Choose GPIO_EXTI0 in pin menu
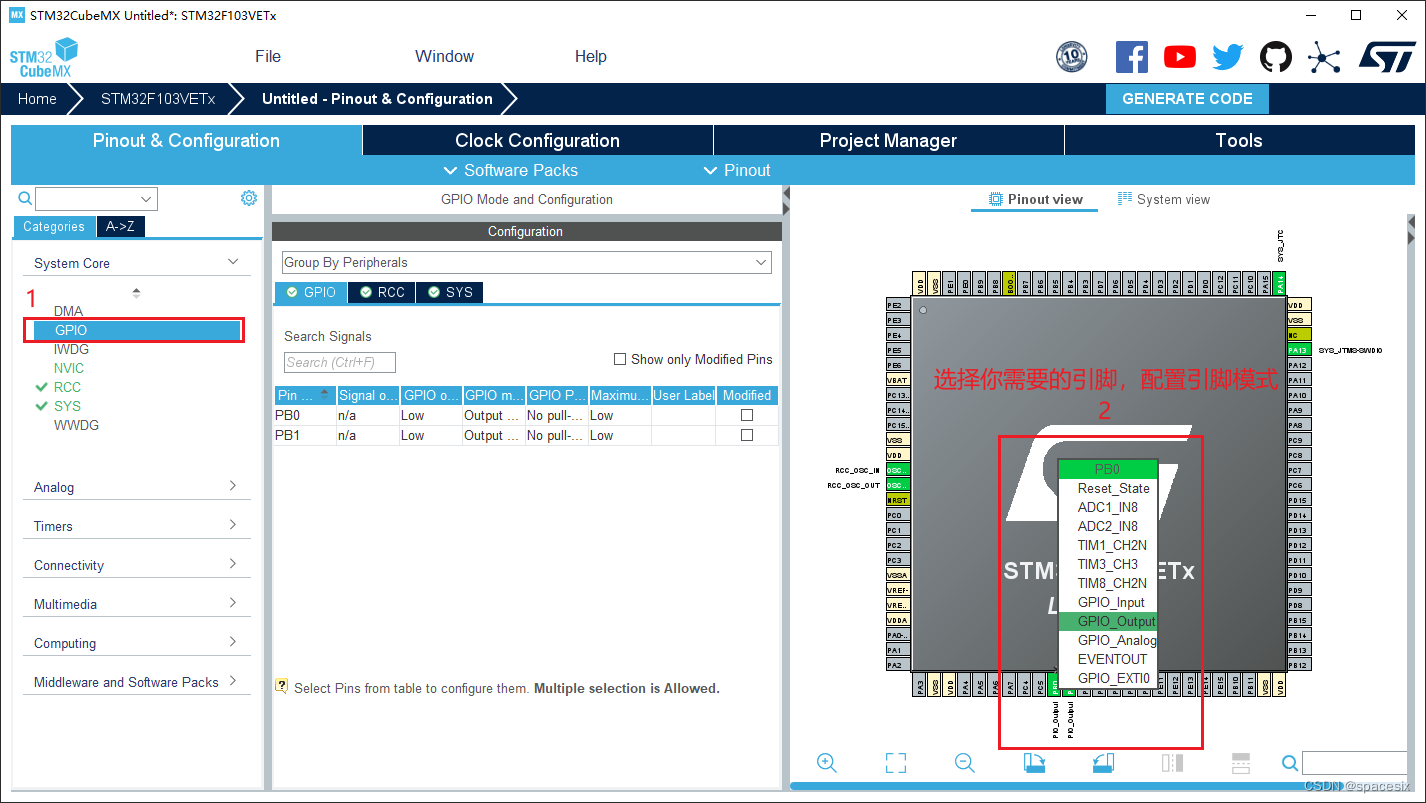Image resolution: width=1426 pixels, height=803 pixels. tap(1108, 678)
